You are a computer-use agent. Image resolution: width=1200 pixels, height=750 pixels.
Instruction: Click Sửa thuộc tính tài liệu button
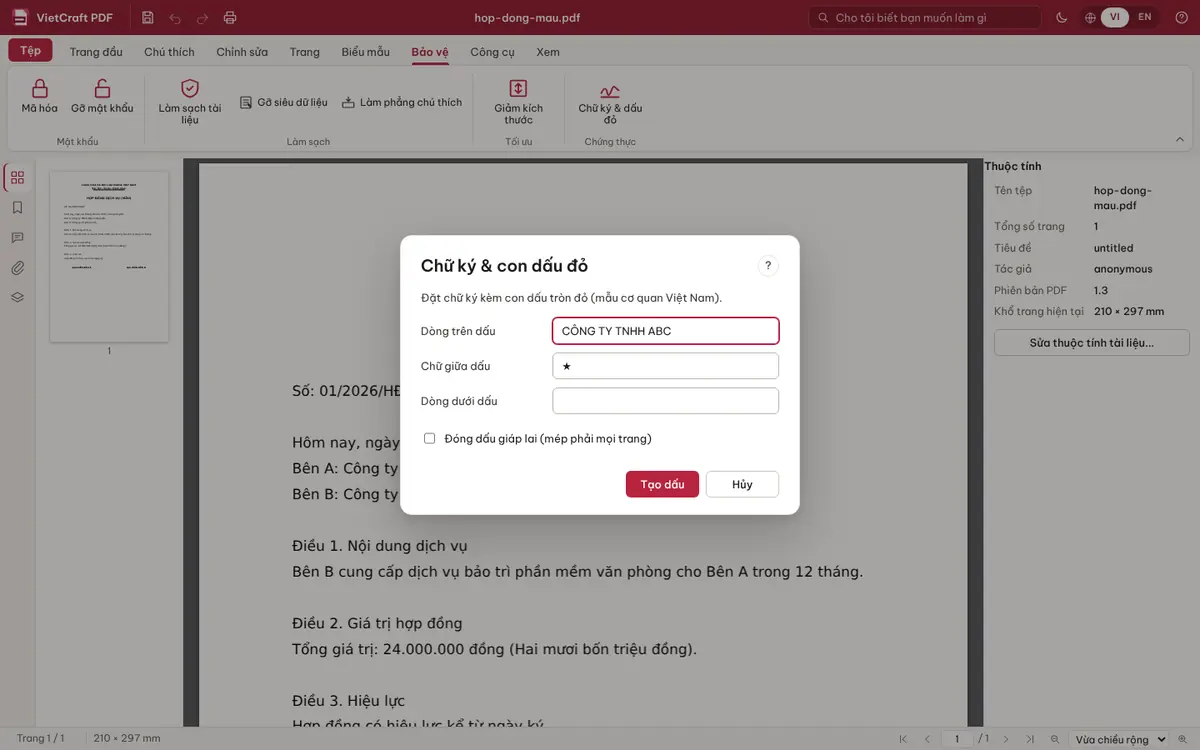(1092, 343)
